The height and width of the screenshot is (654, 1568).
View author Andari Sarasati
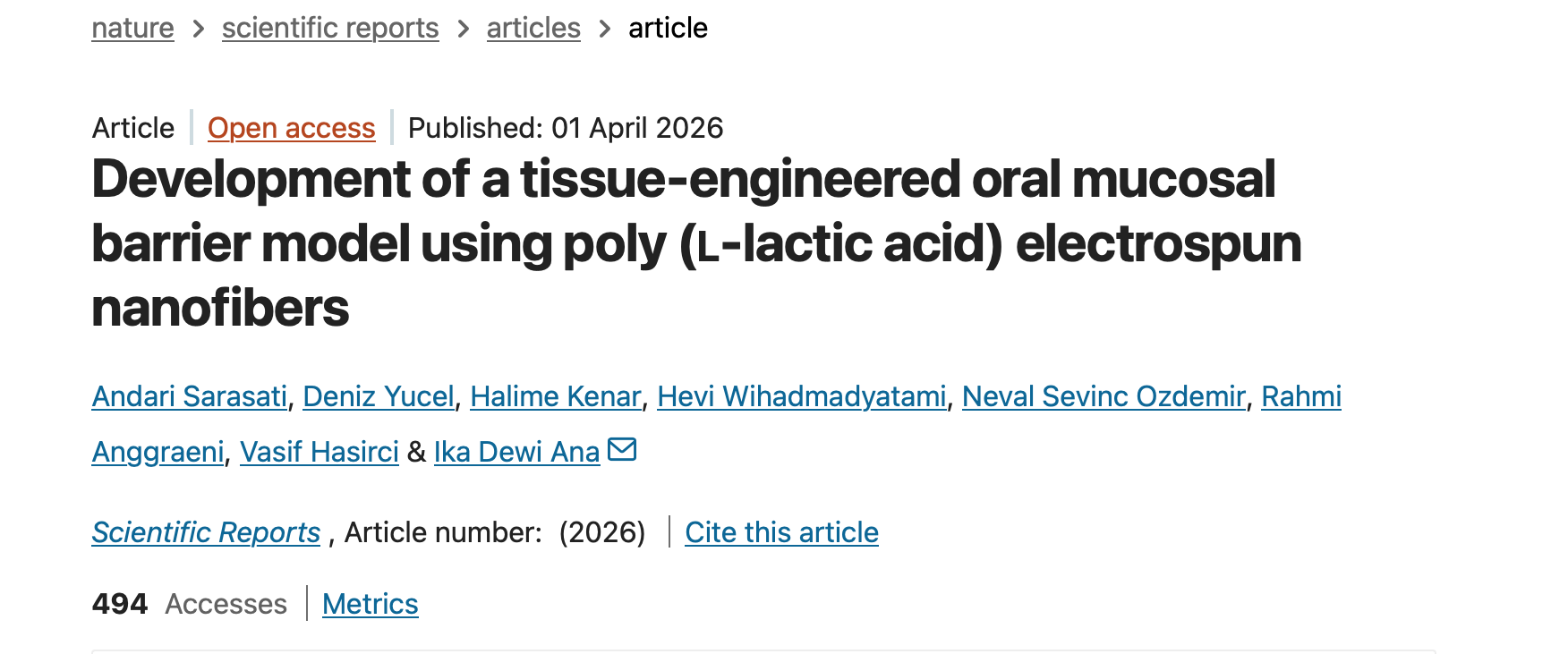190,396
